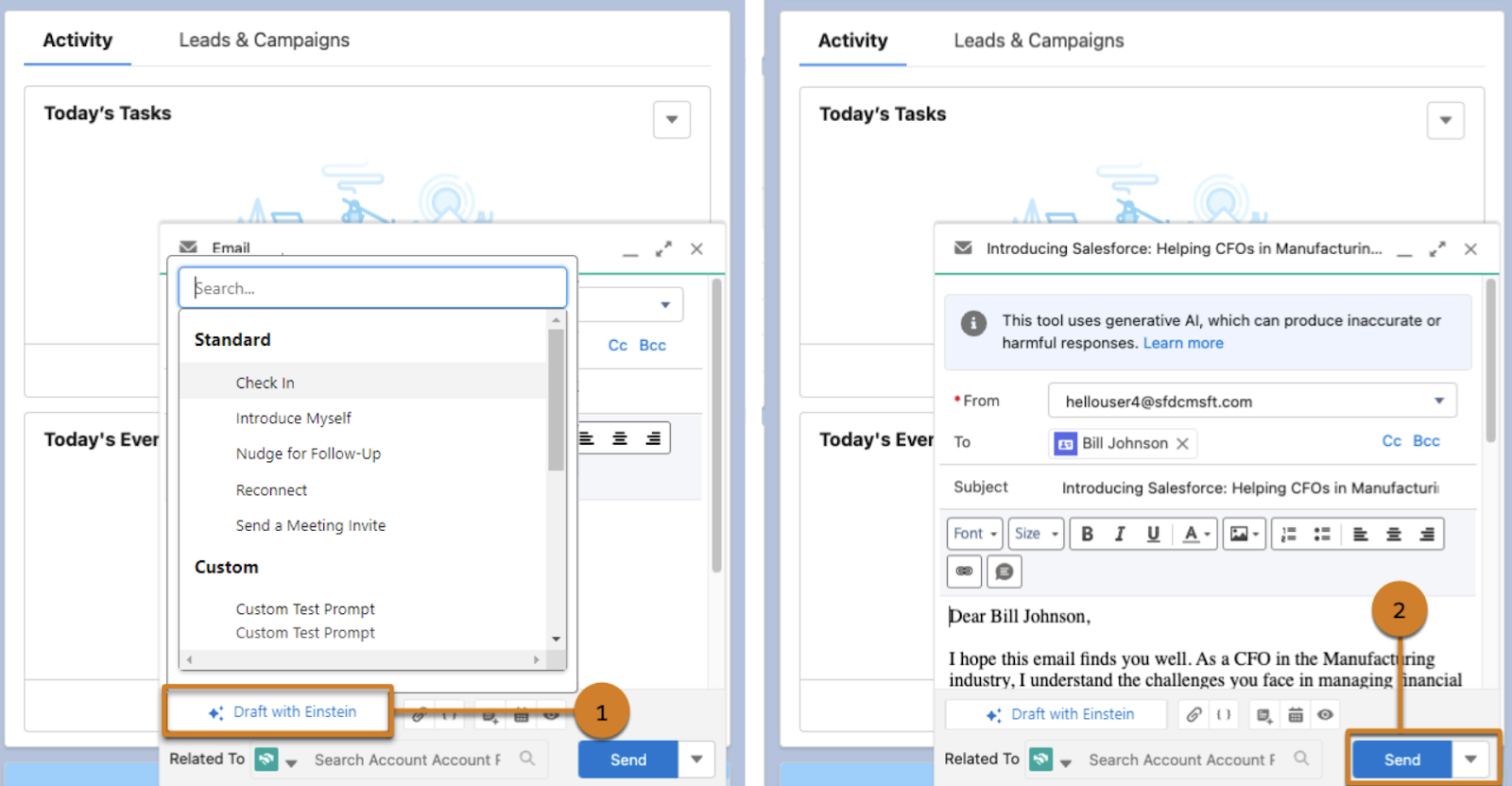
Task: Click the sparkle icon in the highlighted Draft with Einstein button
Action: tap(215, 713)
